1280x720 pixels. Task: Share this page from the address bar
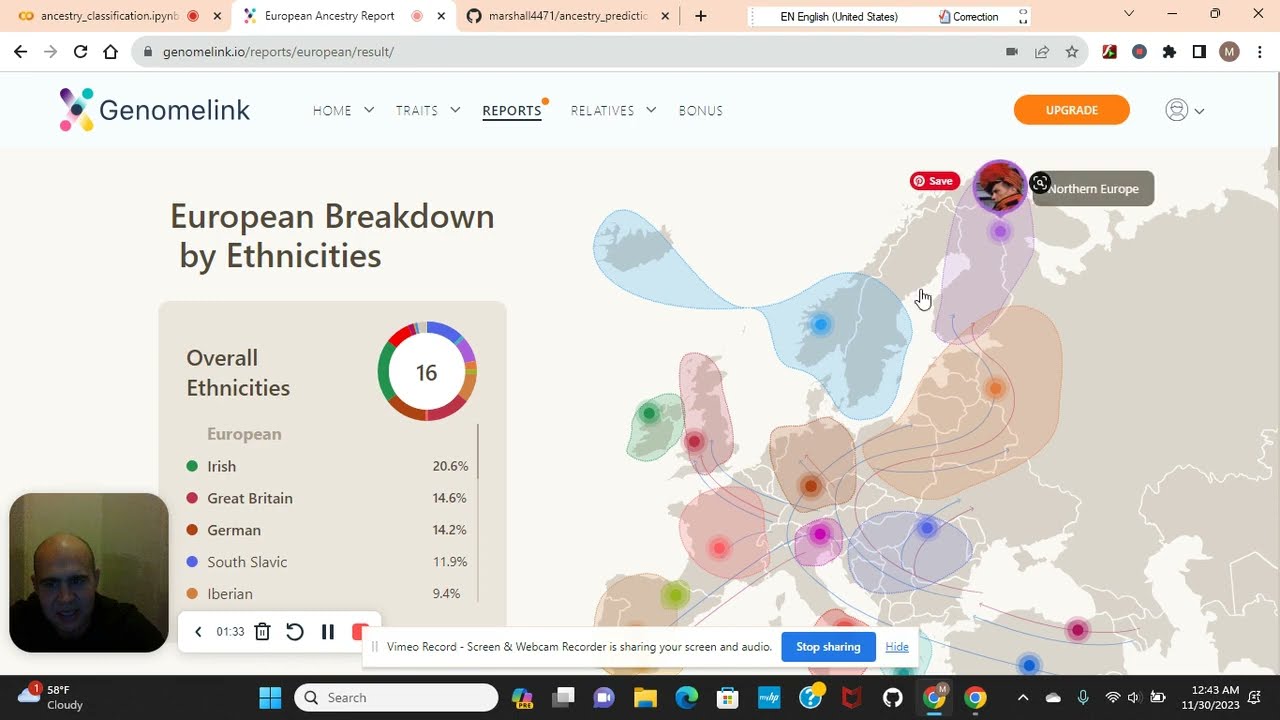pos(1042,51)
